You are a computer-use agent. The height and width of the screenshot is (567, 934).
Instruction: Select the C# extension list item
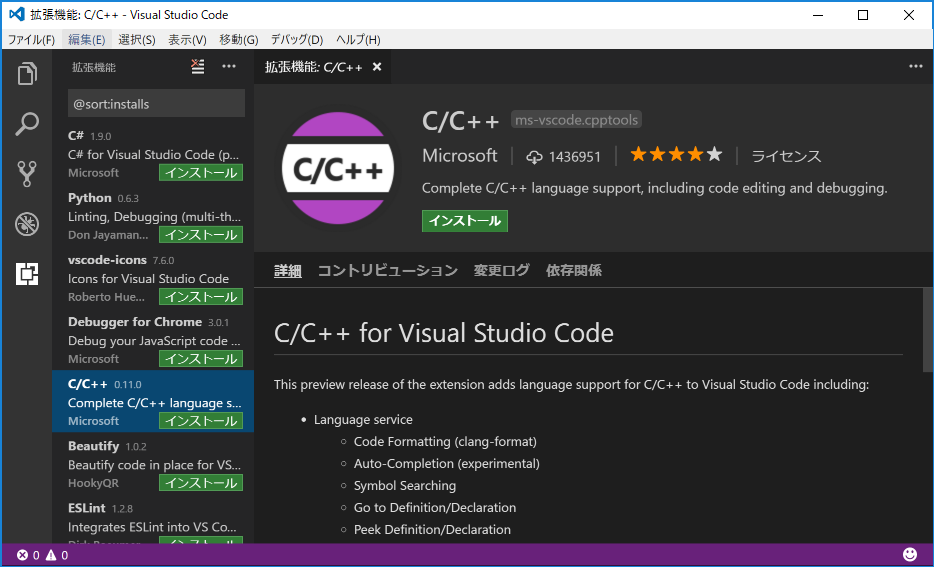pos(153,153)
